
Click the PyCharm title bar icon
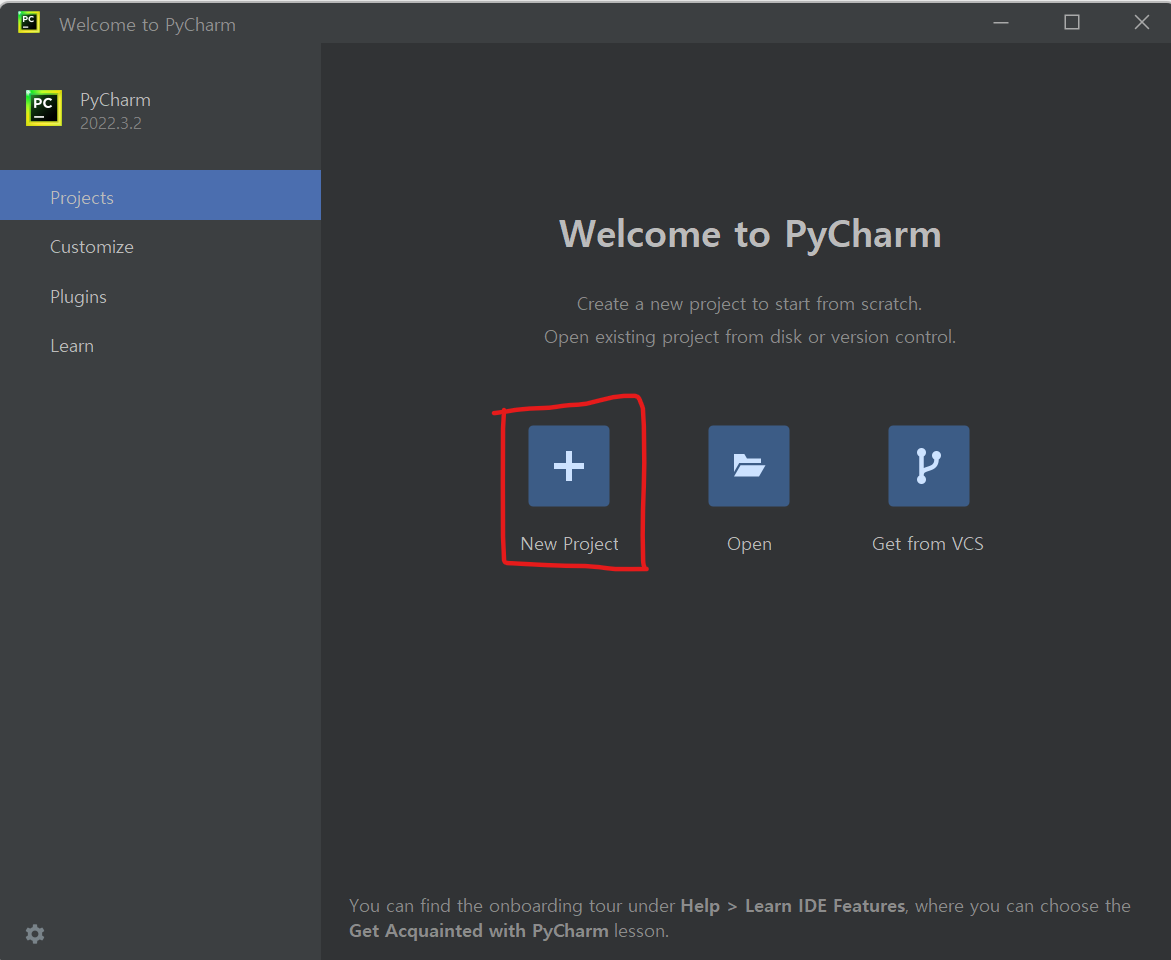tap(28, 22)
